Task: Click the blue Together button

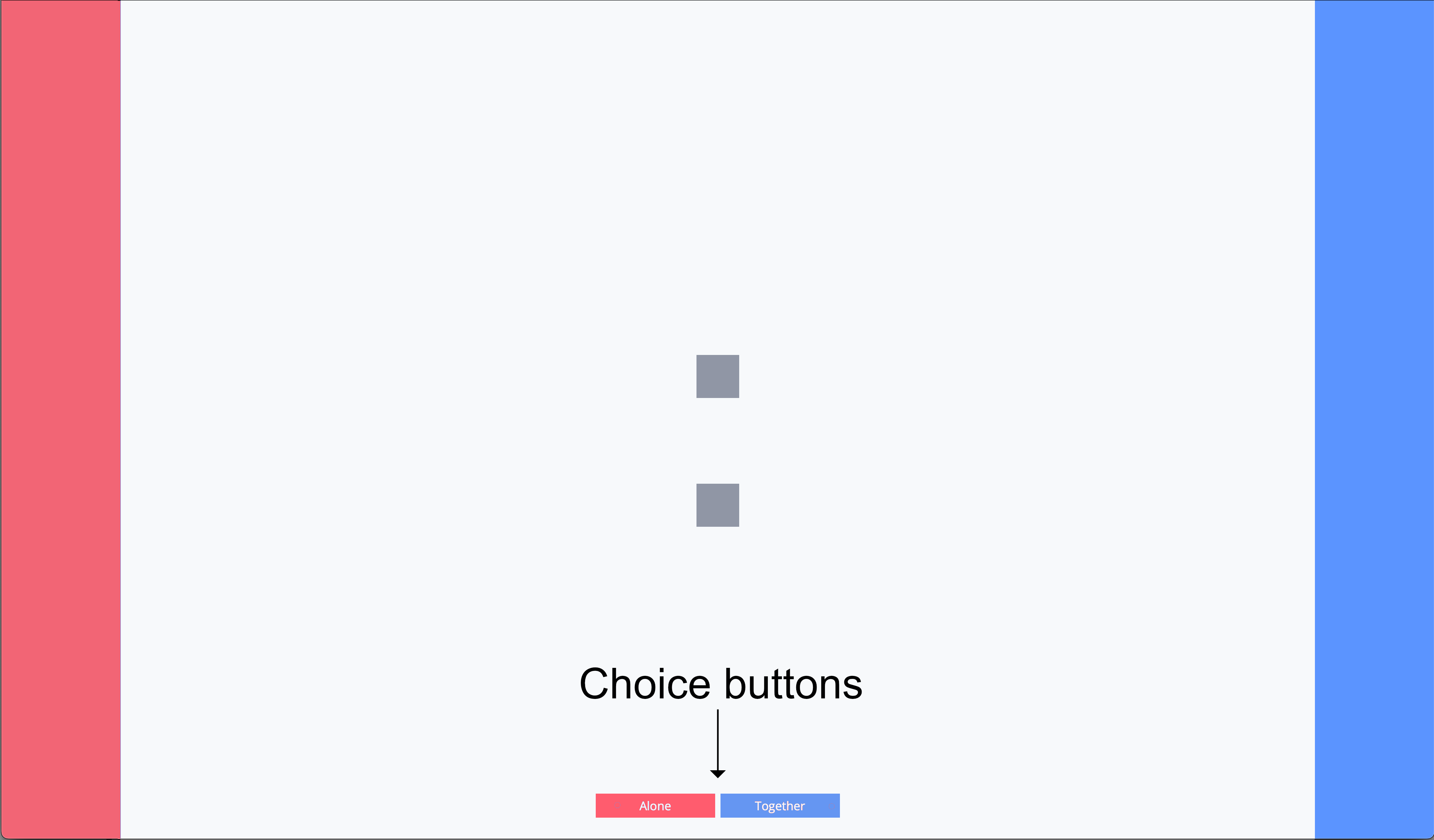Action: [x=780, y=805]
